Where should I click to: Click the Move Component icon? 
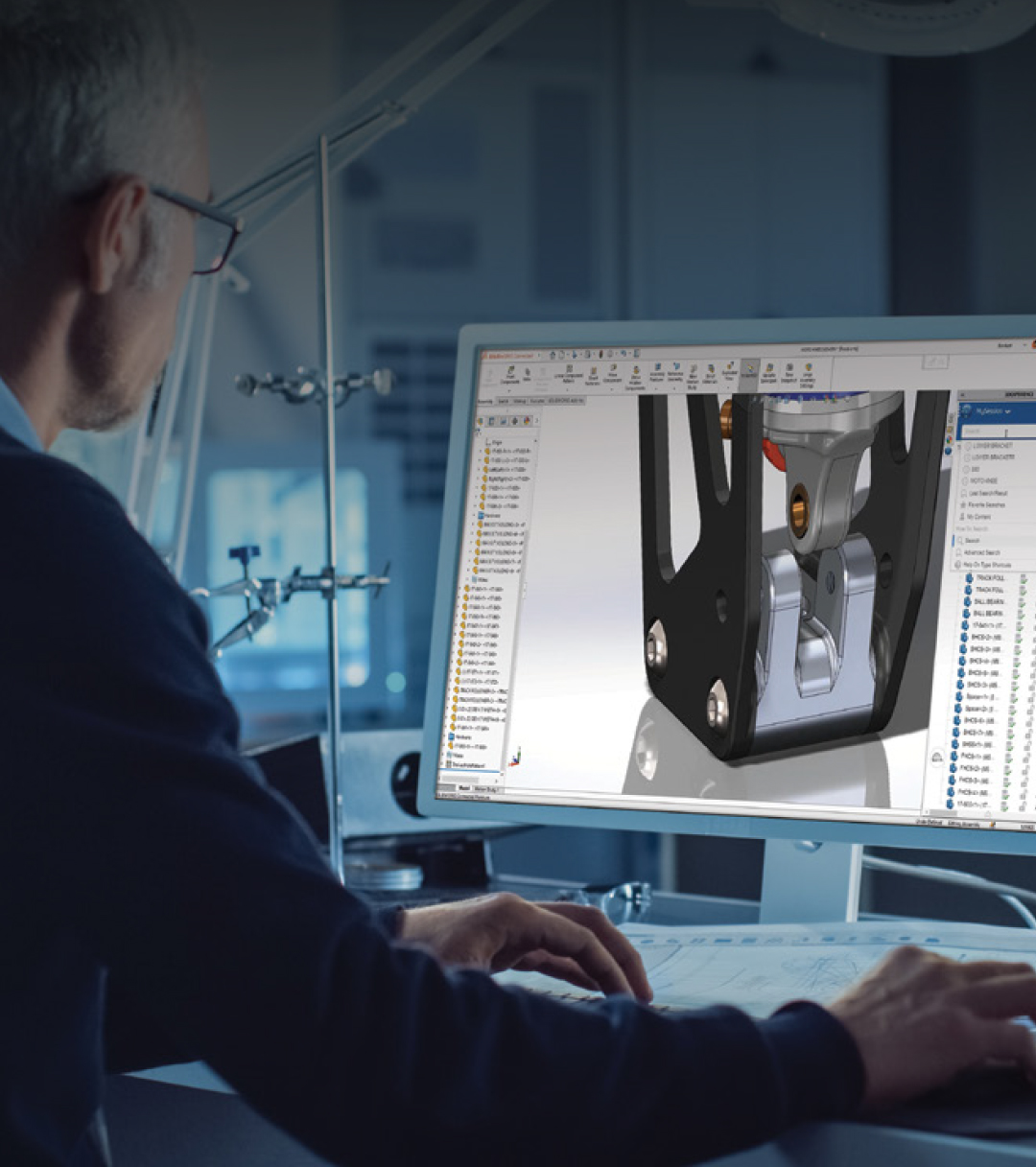(612, 373)
